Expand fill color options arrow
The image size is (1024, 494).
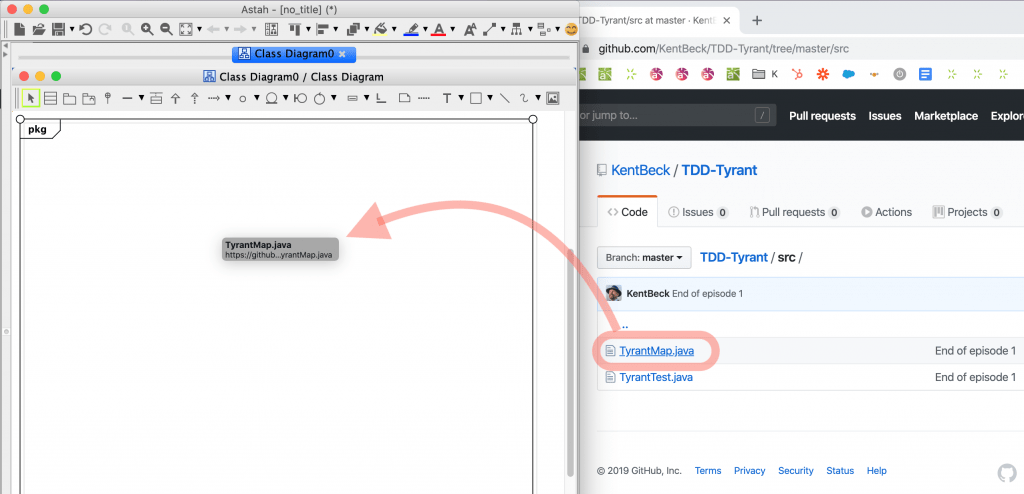point(394,29)
